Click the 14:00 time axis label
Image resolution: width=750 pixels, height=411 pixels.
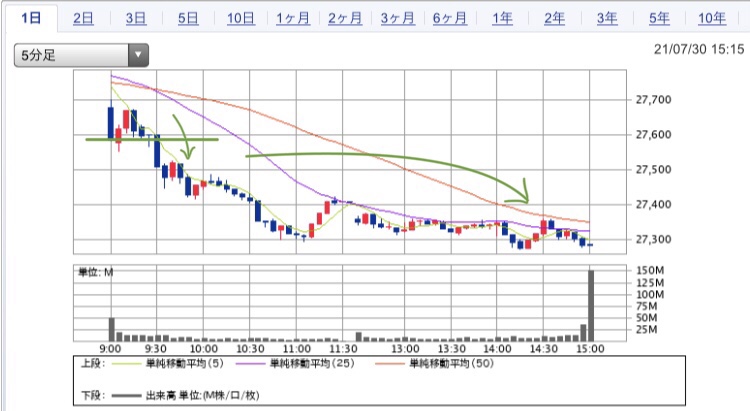pyautogui.click(x=497, y=349)
